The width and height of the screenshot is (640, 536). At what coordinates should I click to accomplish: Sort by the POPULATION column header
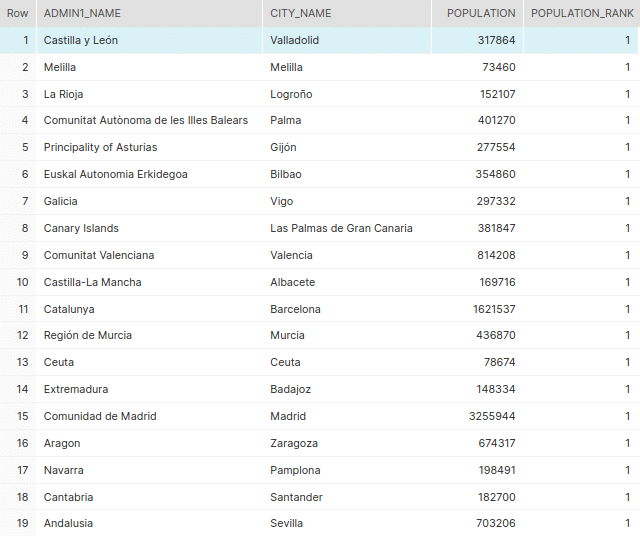(481, 13)
